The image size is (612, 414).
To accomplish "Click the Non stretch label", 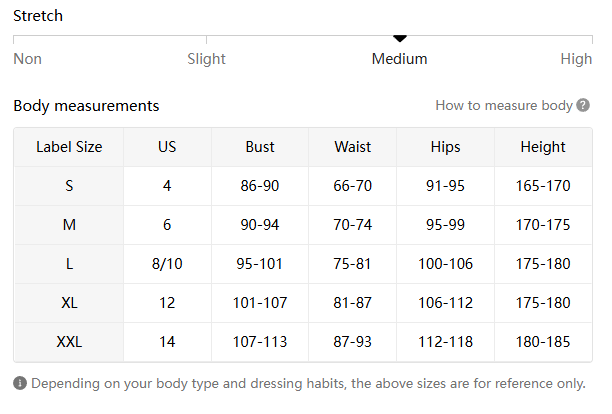I will pos(28,59).
